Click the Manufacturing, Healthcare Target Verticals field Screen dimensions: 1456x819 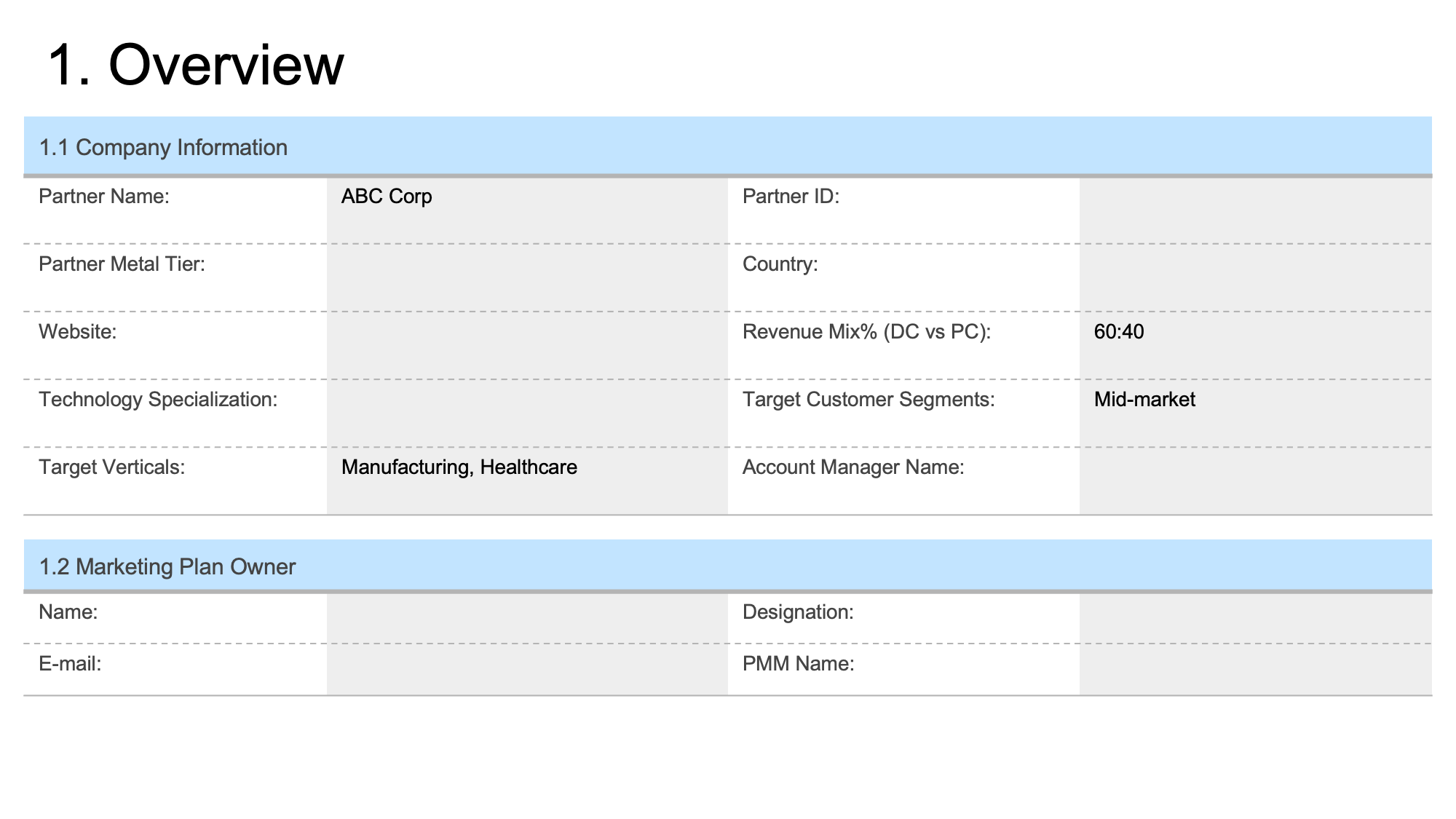pyautogui.click(x=527, y=480)
